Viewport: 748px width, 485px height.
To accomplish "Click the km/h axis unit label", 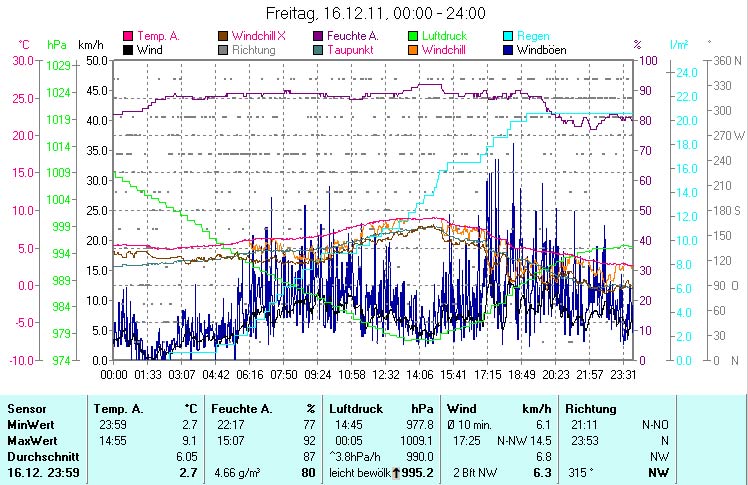I will pyautogui.click(x=90, y=45).
